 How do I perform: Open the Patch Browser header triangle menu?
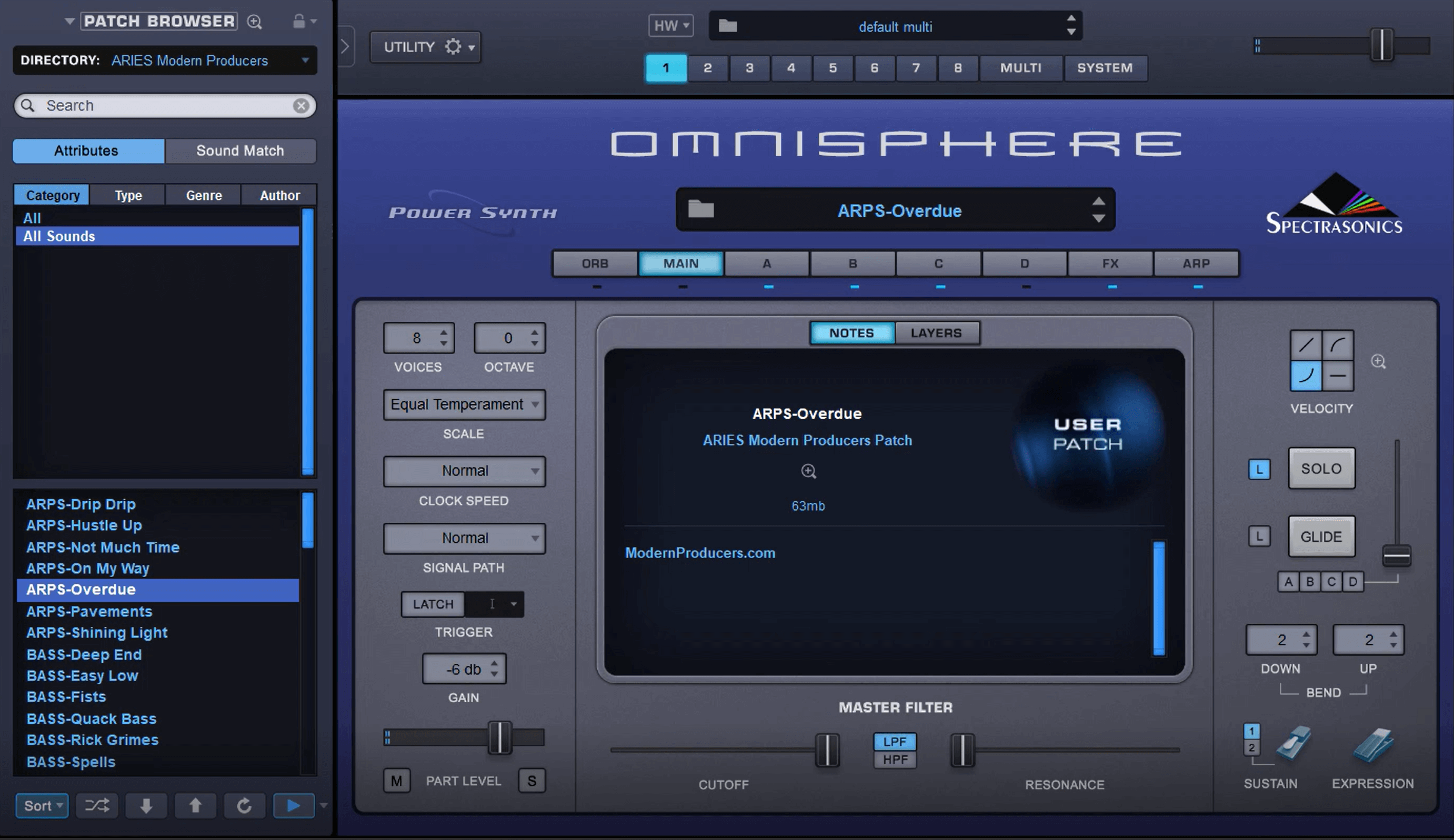point(69,22)
